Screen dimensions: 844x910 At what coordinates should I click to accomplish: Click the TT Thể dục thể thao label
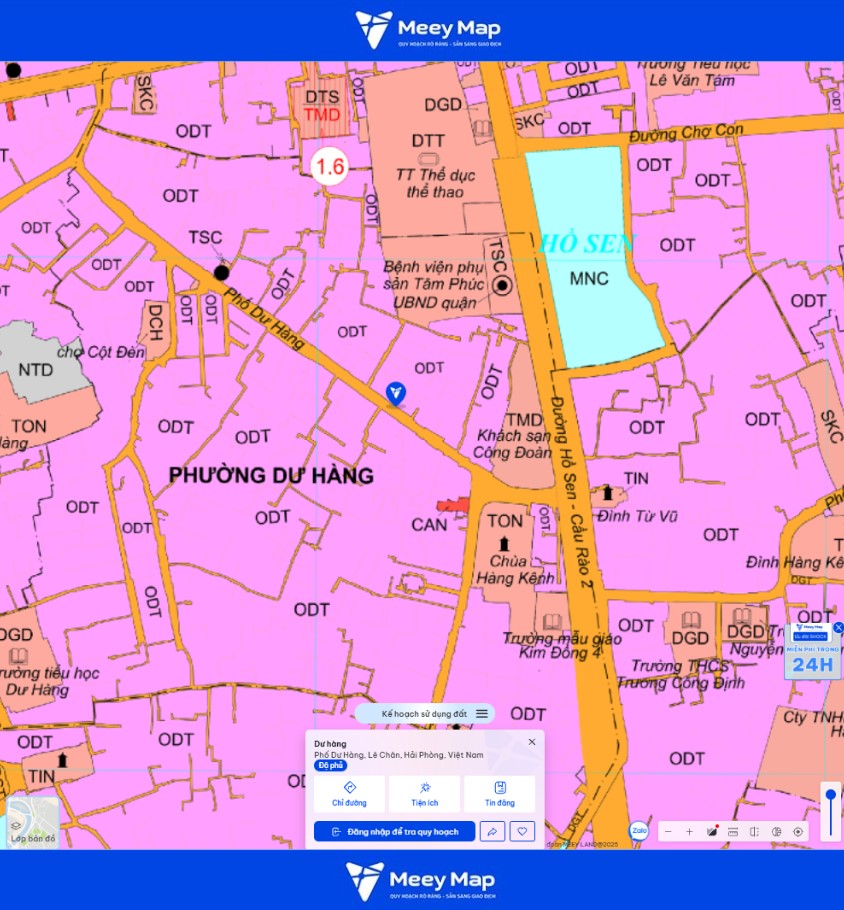click(x=435, y=183)
